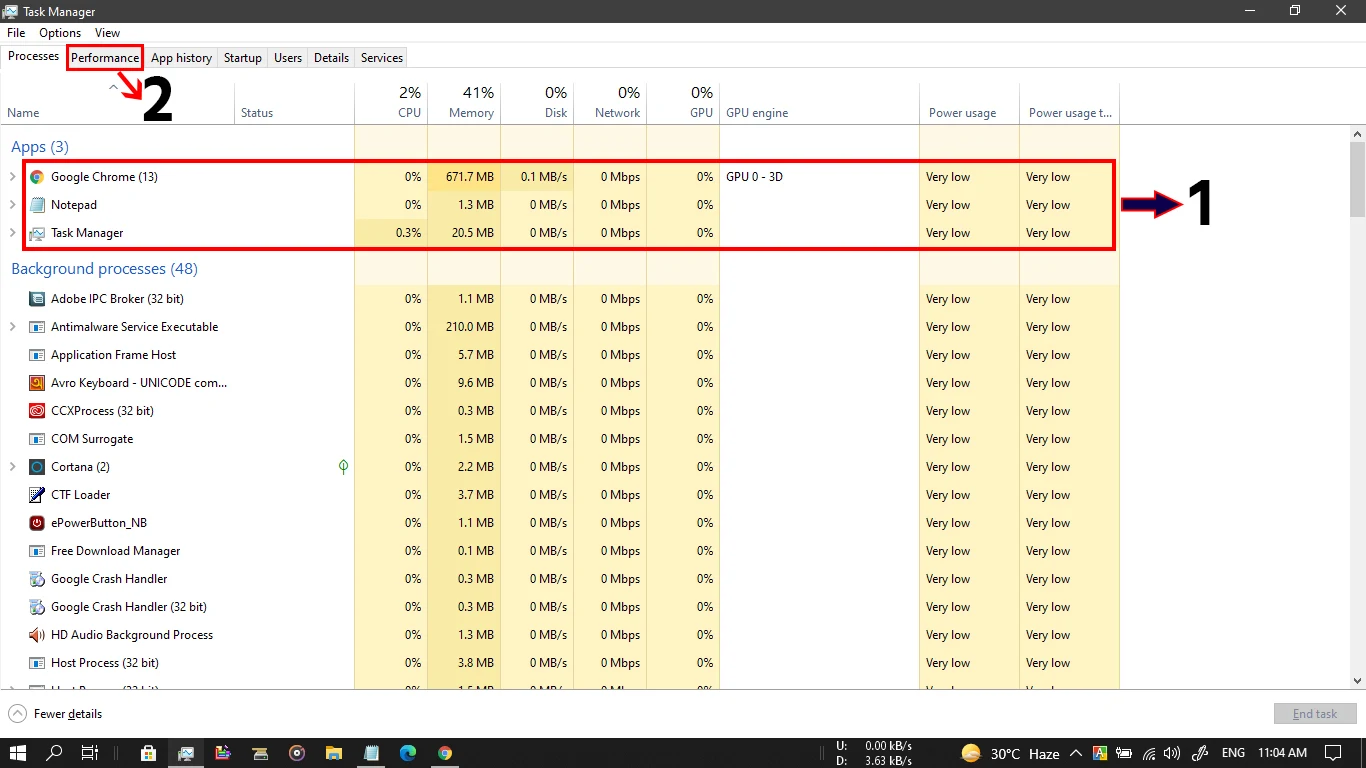Viewport: 1366px width, 768px height.
Task: Sort by the GPU engine column header
Action: [x=820, y=103]
